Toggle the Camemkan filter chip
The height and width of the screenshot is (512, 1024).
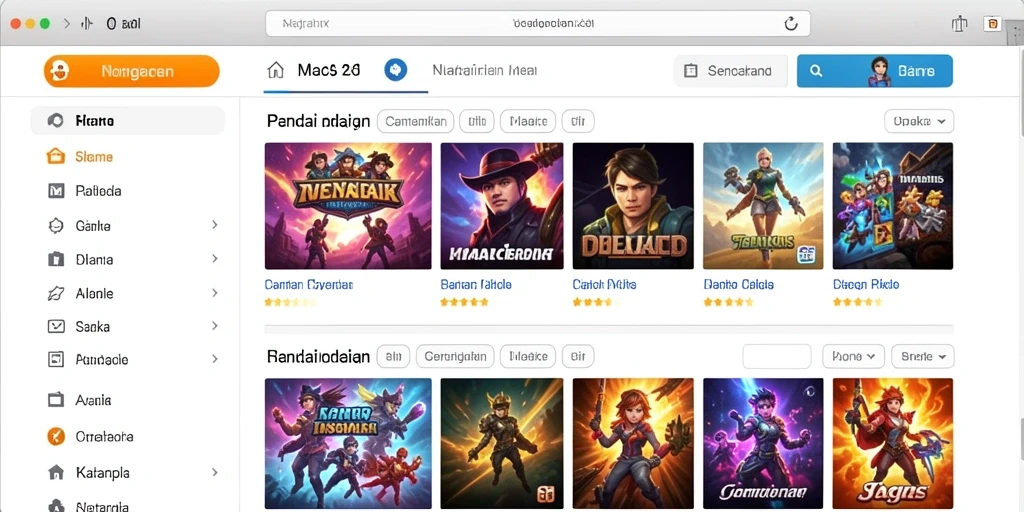(x=415, y=121)
